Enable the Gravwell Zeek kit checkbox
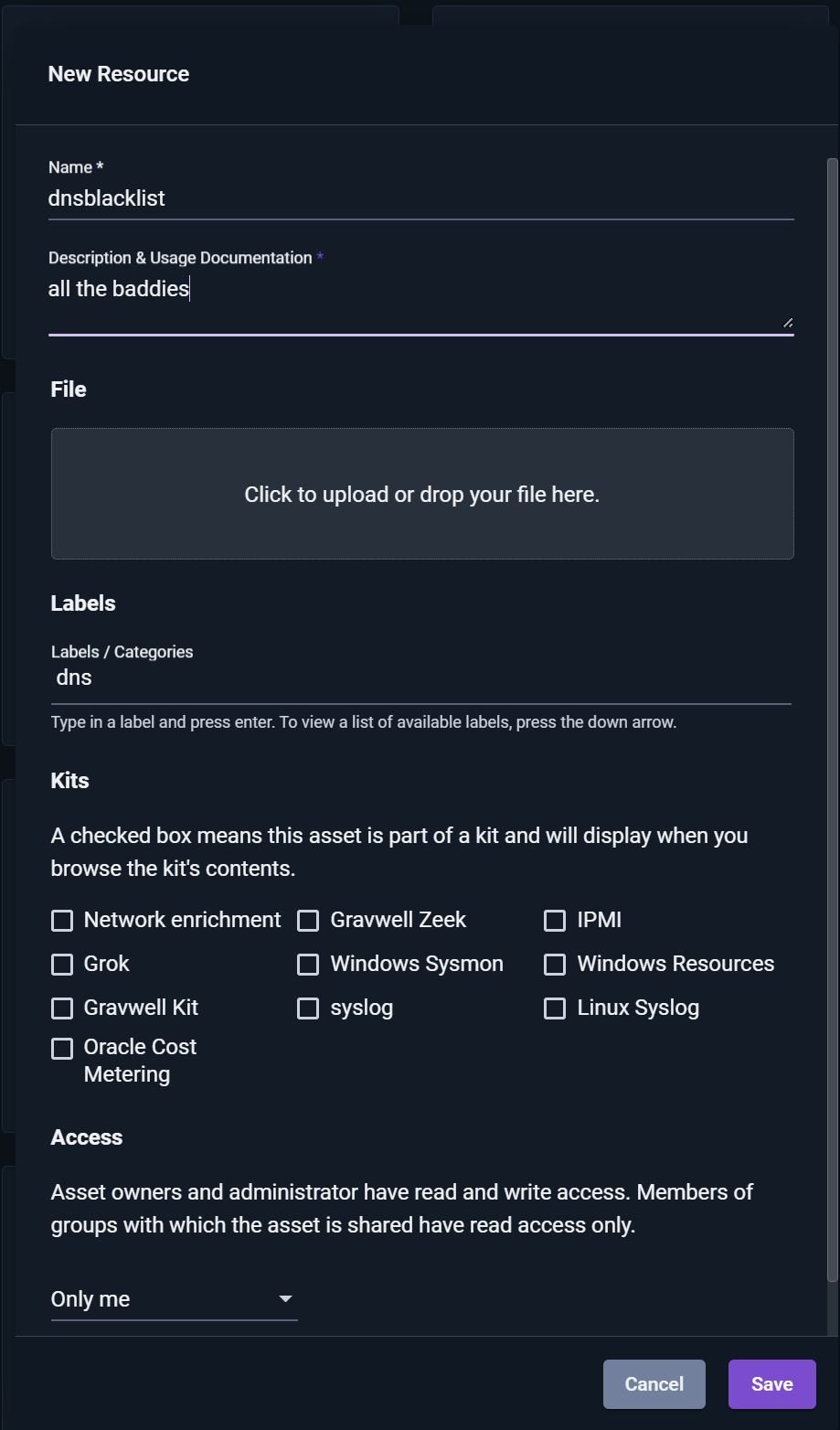 pos(308,921)
